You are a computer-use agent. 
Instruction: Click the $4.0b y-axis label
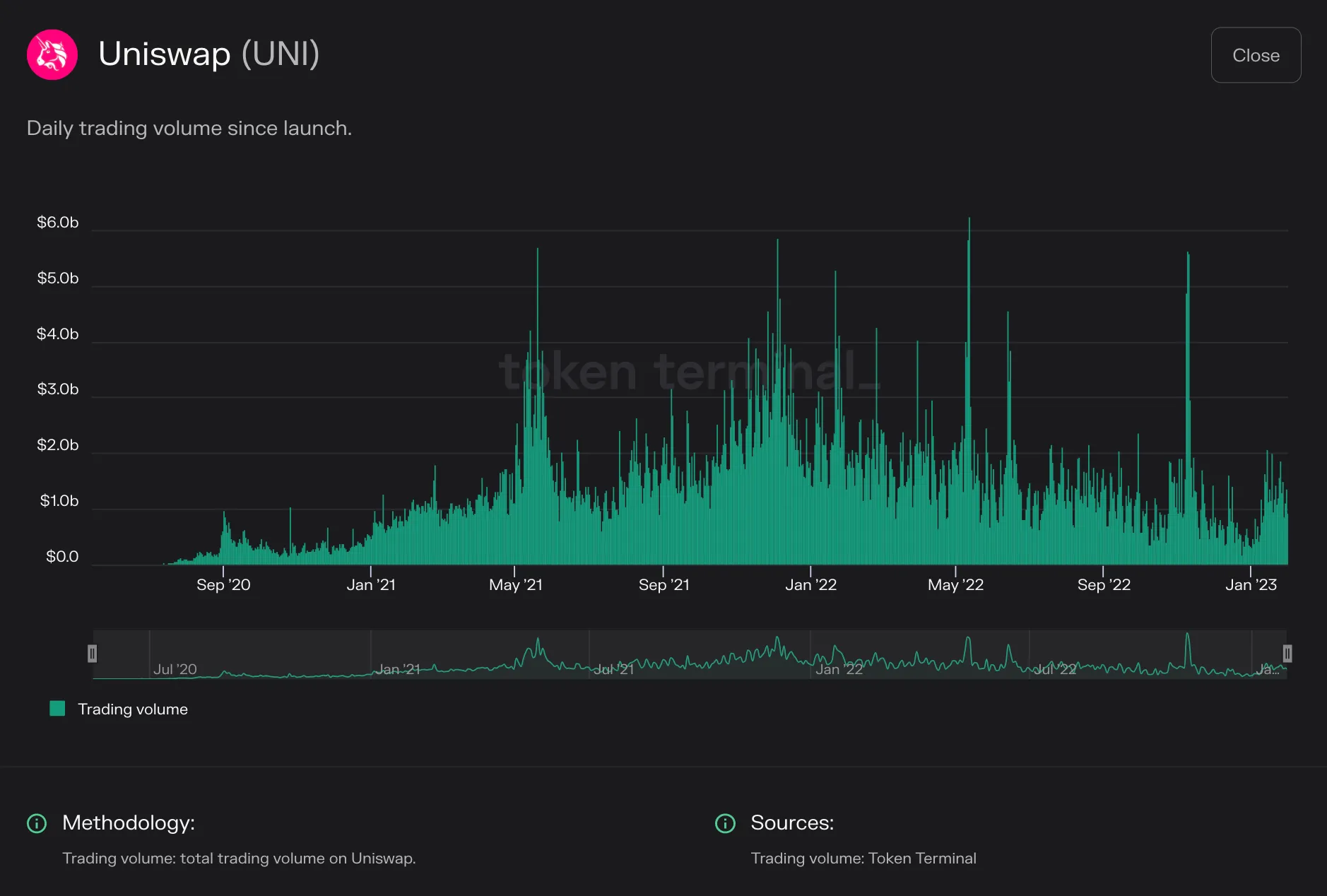(58, 334)
